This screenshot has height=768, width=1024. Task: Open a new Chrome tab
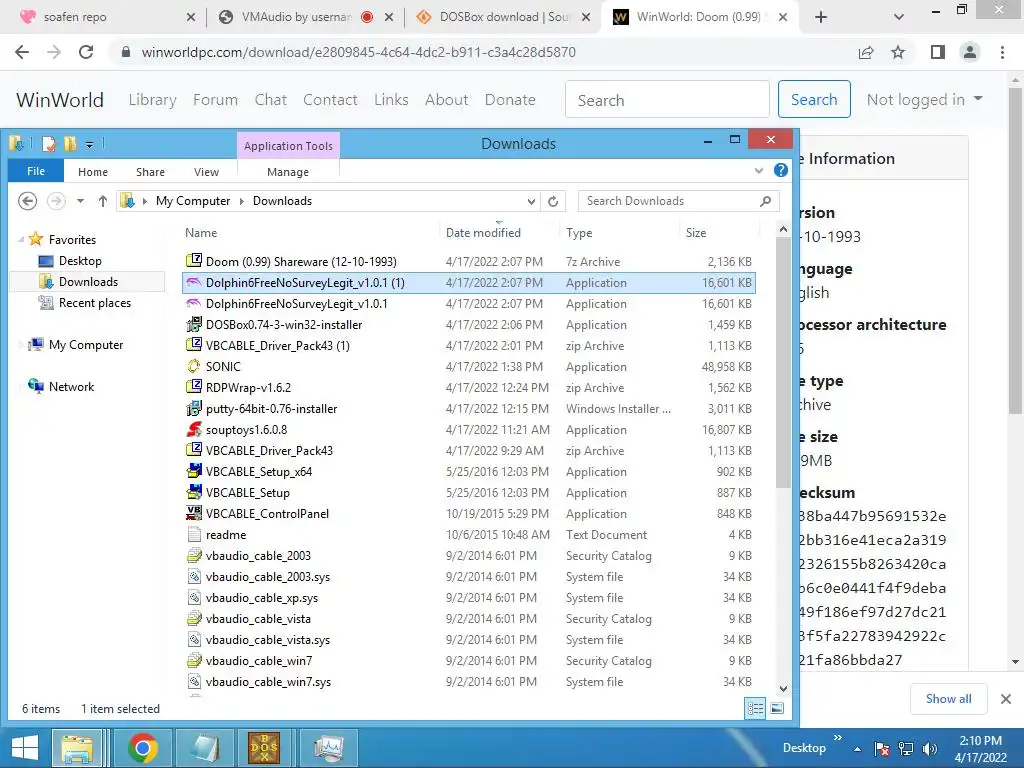click(821, 17)
